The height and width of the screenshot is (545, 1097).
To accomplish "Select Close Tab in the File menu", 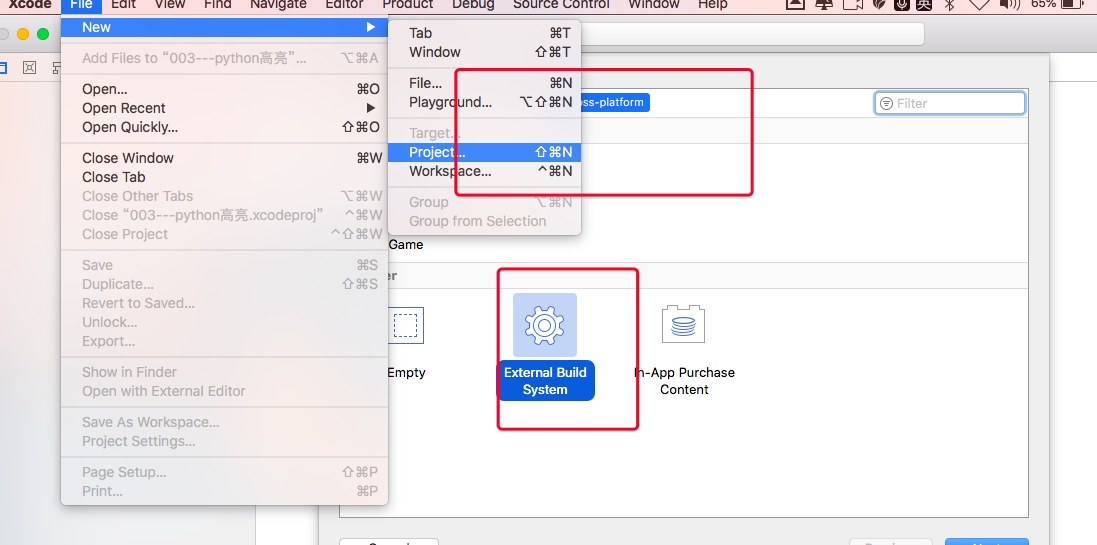I will [224, 177].
